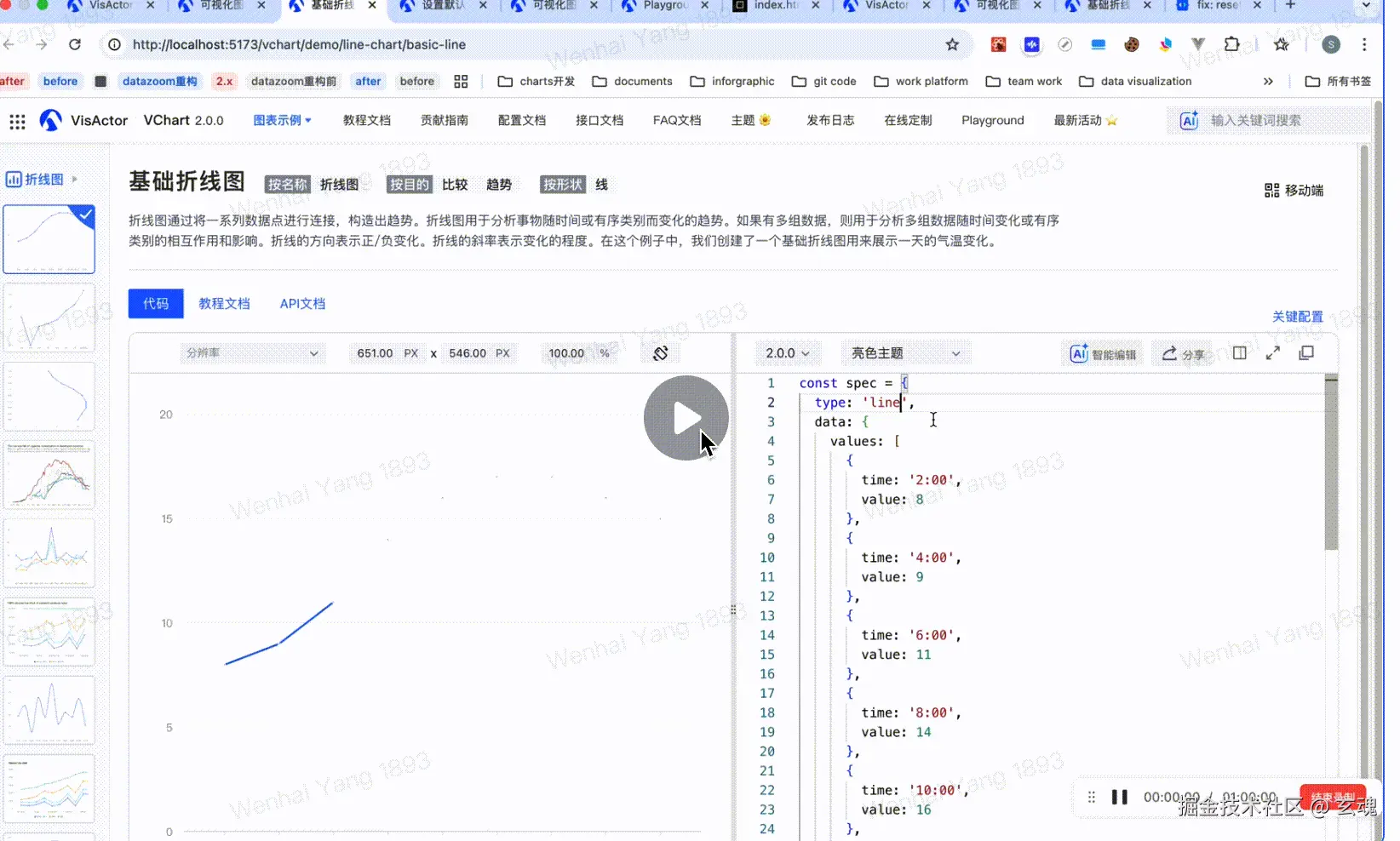Open the 关键配置 link
1400x841 pixels.
1298,317
